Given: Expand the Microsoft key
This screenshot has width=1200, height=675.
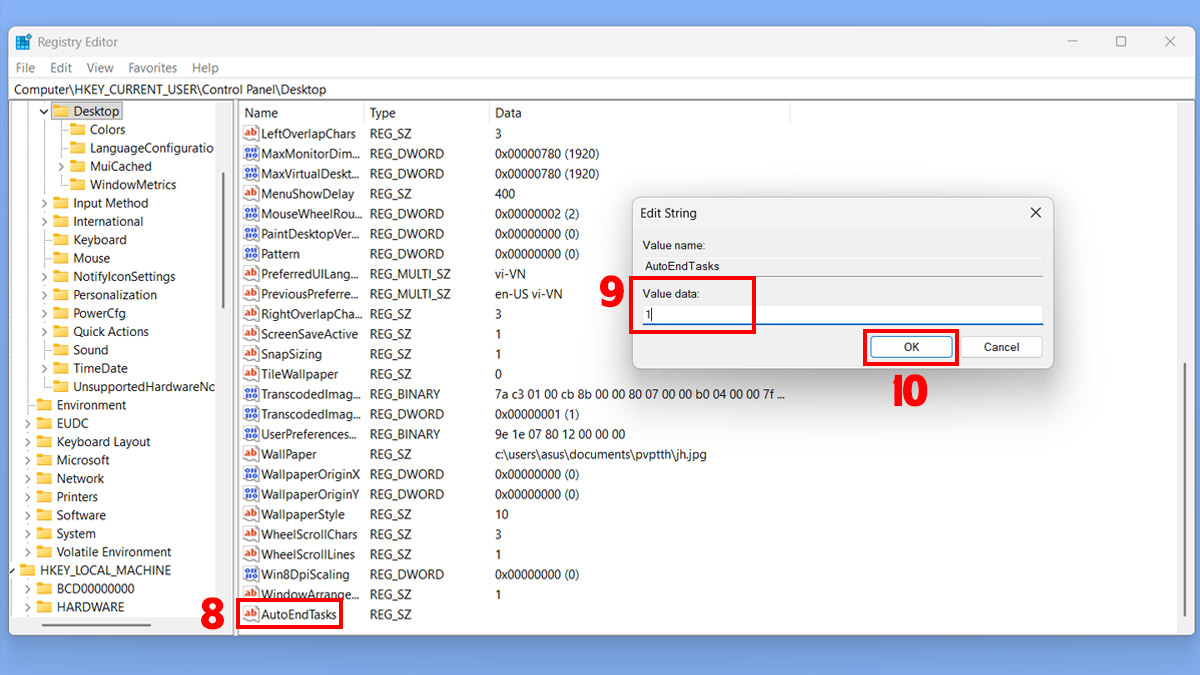Looking at the screenshot, I should click(28, 460).
